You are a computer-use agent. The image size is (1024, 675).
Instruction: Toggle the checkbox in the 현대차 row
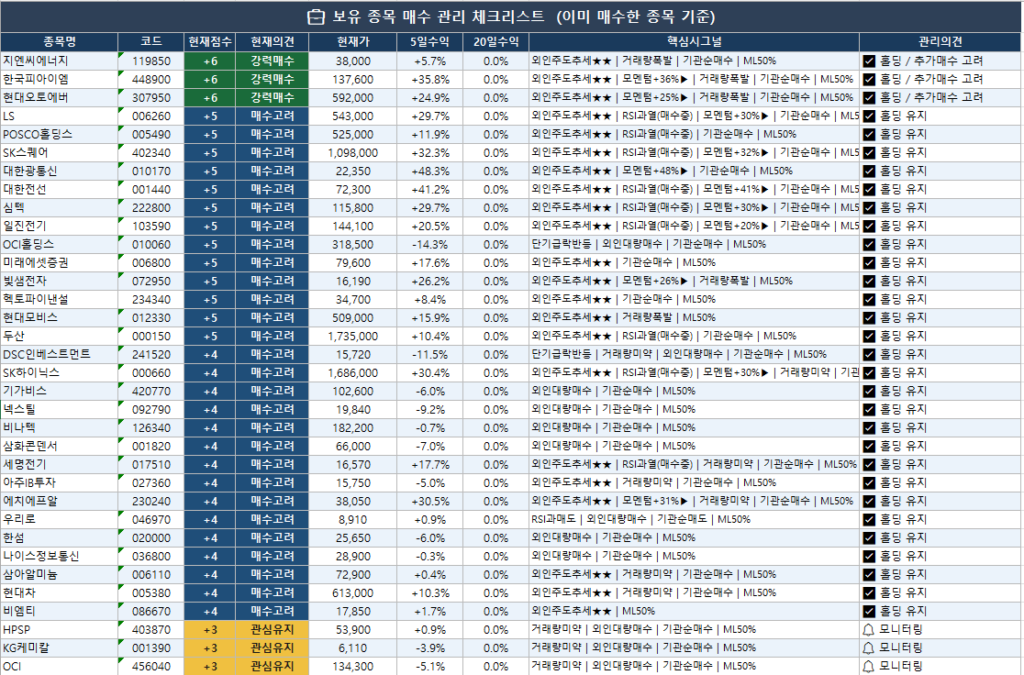(x=869, y=593)
